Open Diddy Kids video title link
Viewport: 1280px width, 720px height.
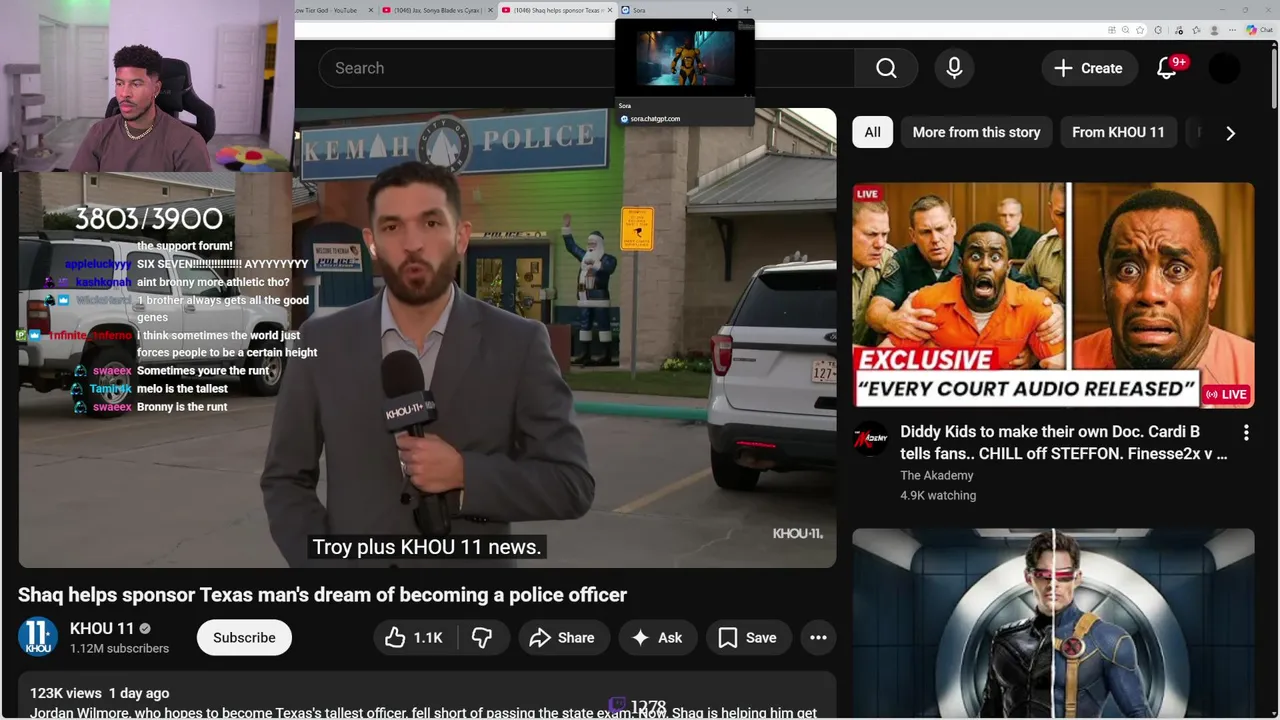[x=1063, y=442]
